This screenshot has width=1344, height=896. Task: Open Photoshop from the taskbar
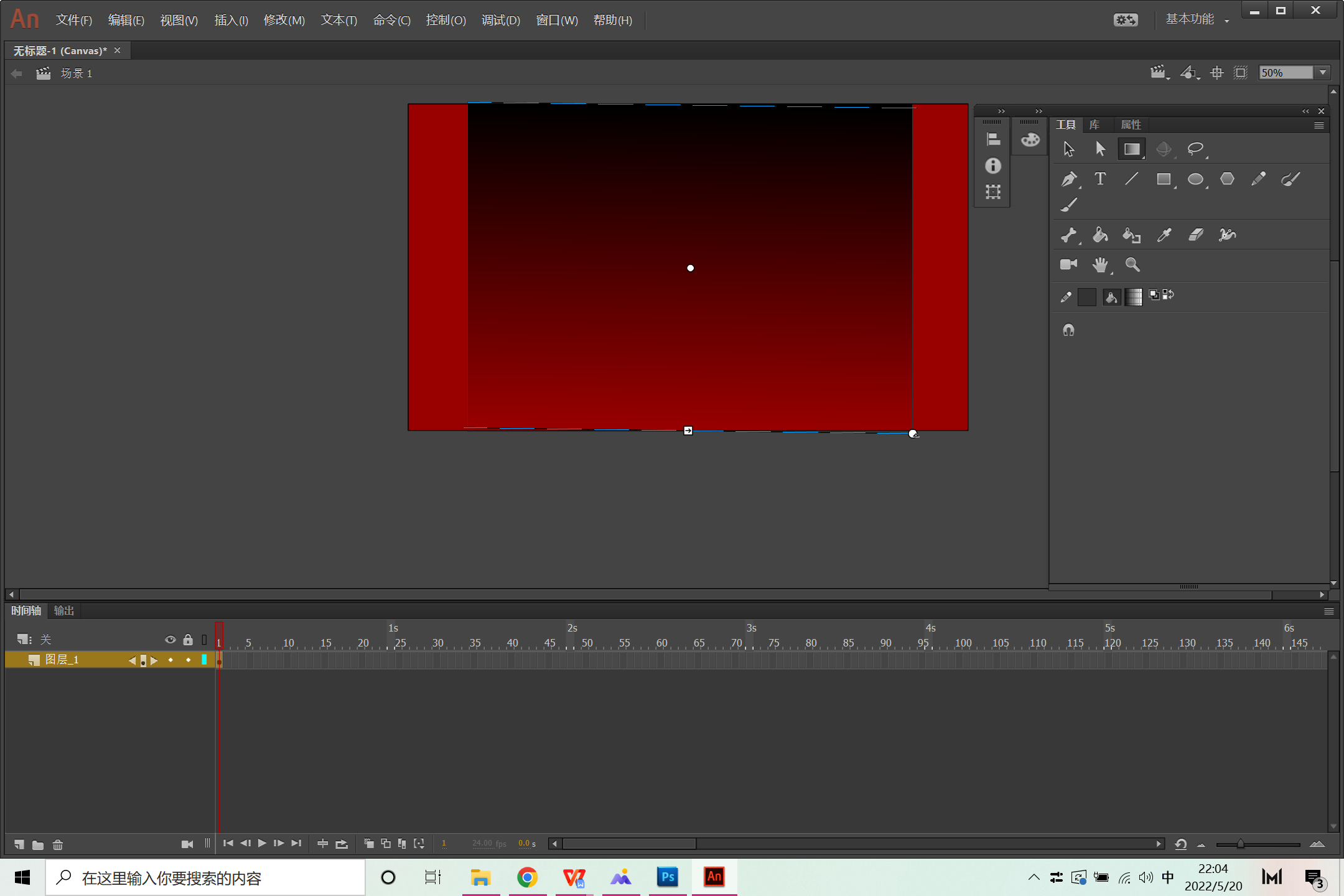coord(668,877)
